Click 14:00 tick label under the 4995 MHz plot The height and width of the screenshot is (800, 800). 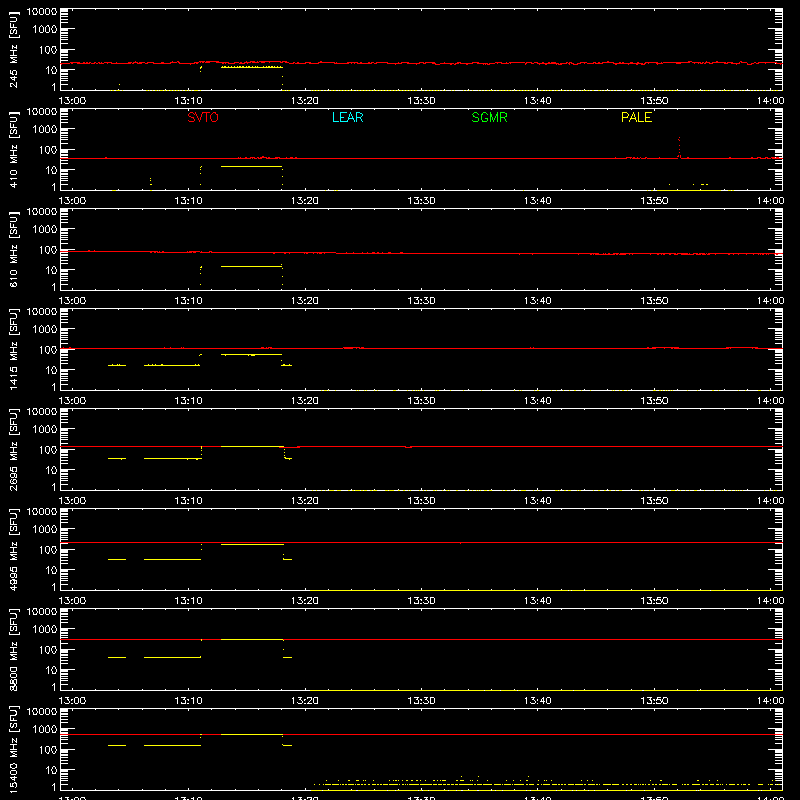[770, 601]
